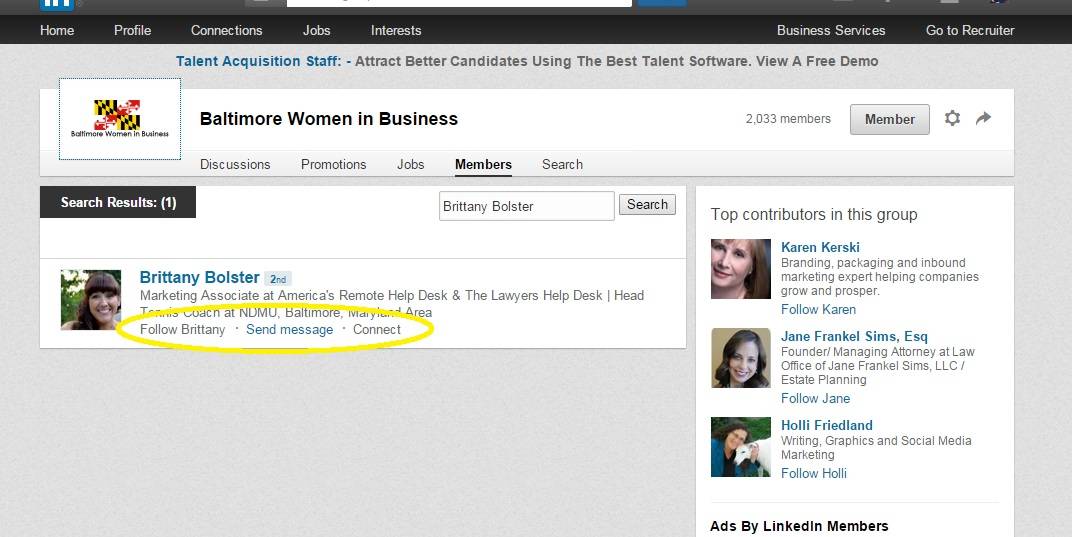This screenshot has width=1072, height=537.
Task: Click the Ads By LinkedIn Members heading
Action: (799, 526)
